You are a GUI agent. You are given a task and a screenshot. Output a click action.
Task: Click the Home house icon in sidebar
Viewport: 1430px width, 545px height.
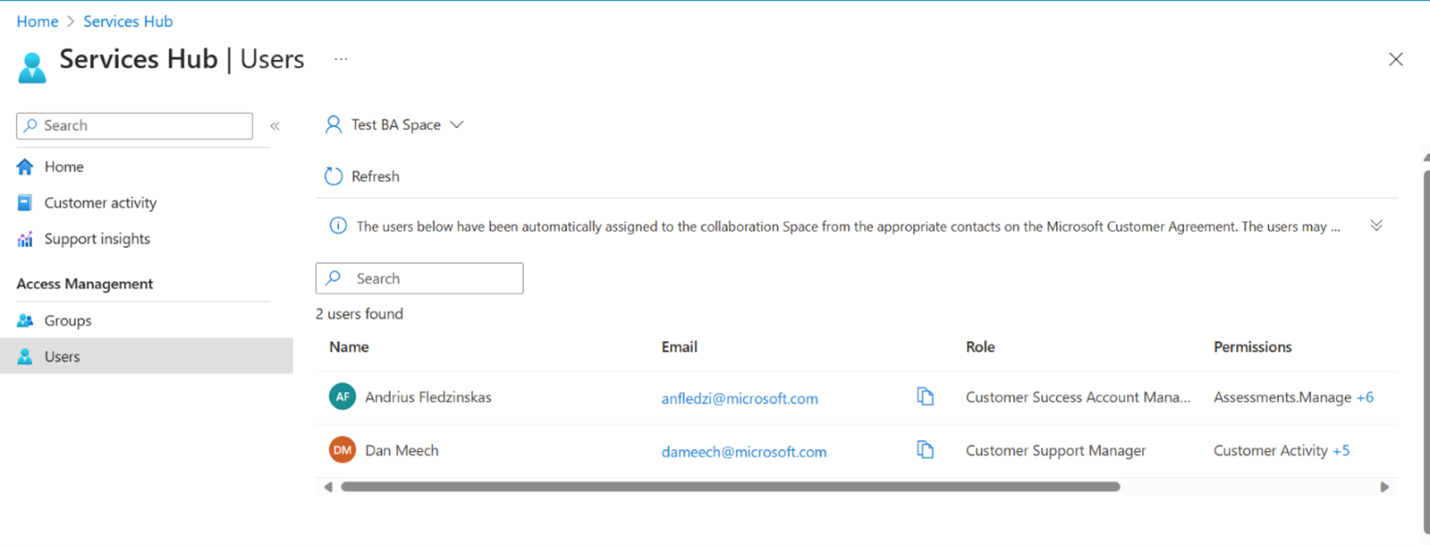coord(25,167)
